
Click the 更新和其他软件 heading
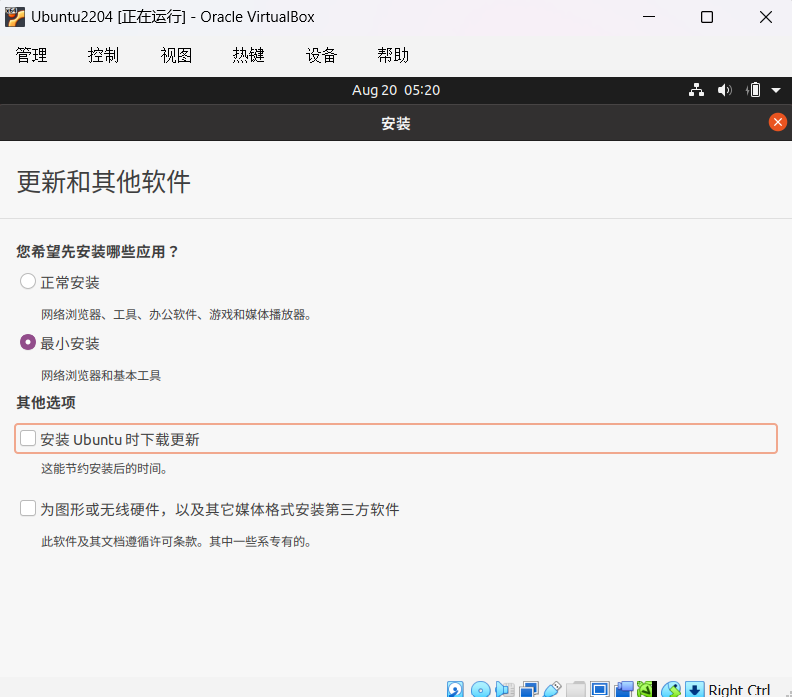pos(104,182)
